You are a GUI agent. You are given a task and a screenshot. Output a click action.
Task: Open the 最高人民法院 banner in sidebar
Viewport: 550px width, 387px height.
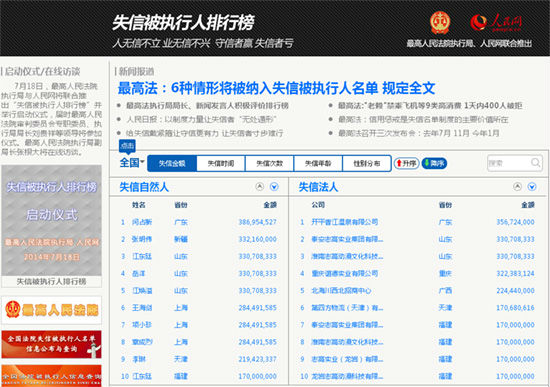[x=52, y=310]
